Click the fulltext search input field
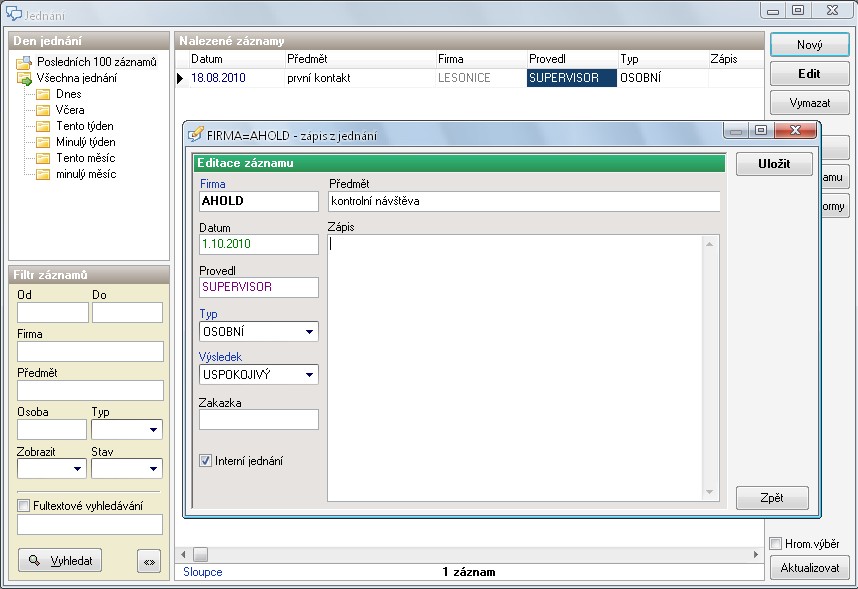 pos(90,524)
